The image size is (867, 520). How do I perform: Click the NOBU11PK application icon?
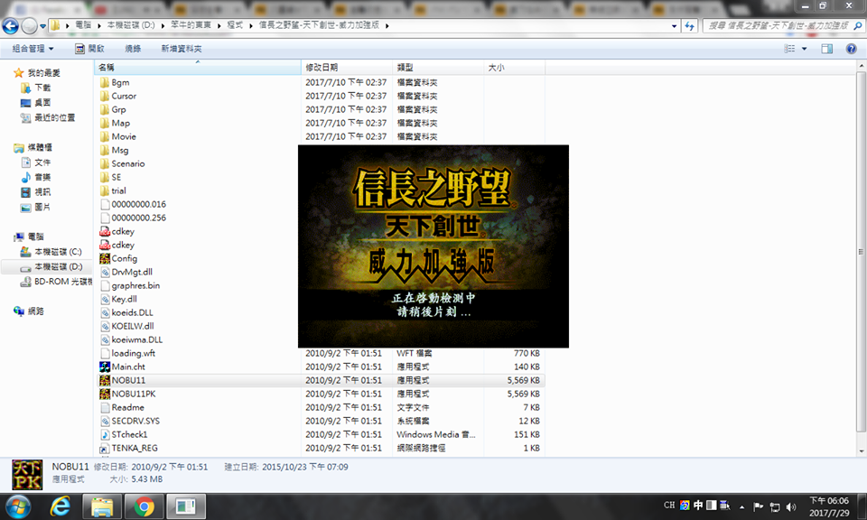pyautogui.click(x=105, y=394)
